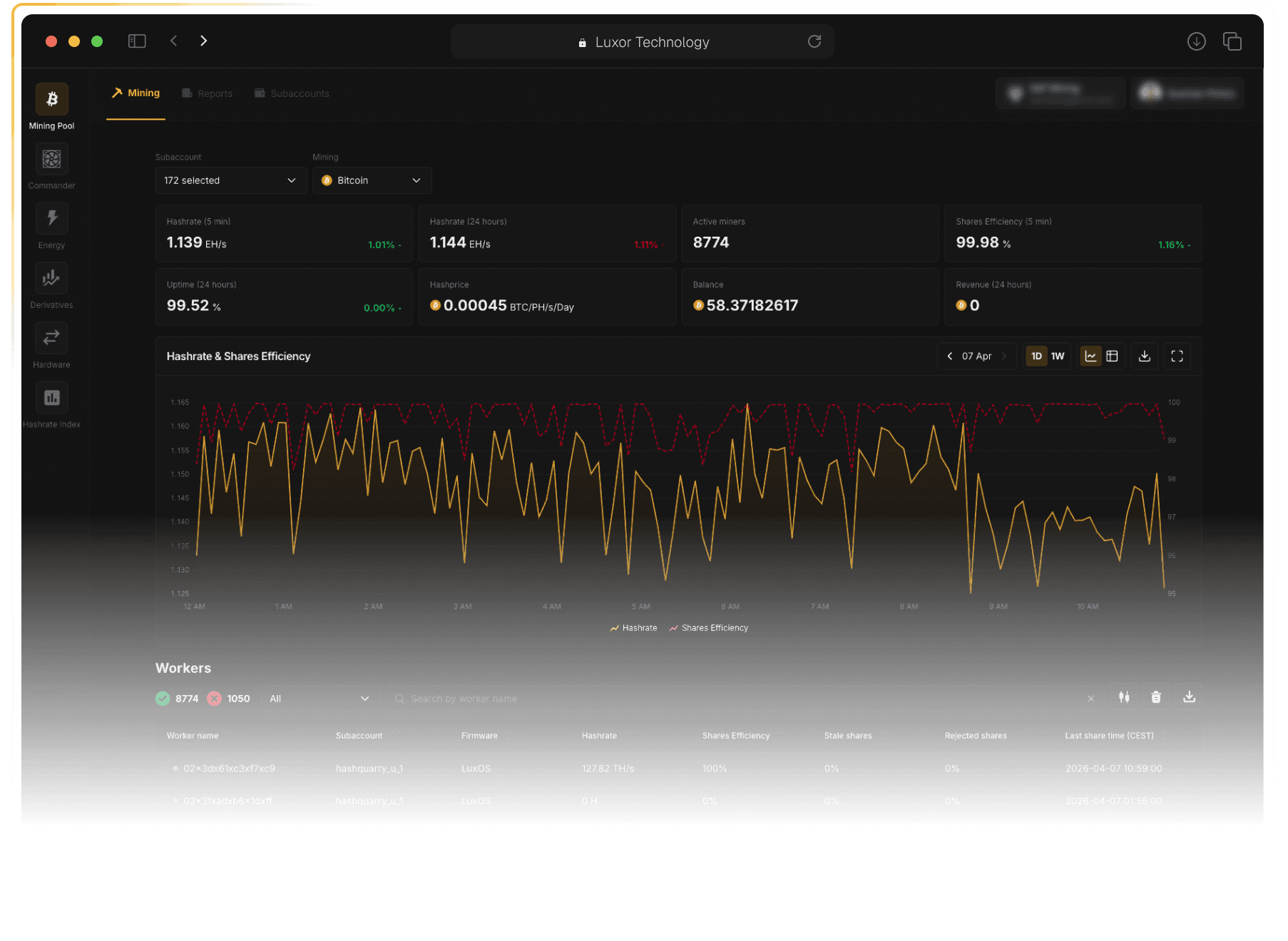This screenshot has height=941, width=1288.
Task: Click the worker search input field
Action: 713,698
